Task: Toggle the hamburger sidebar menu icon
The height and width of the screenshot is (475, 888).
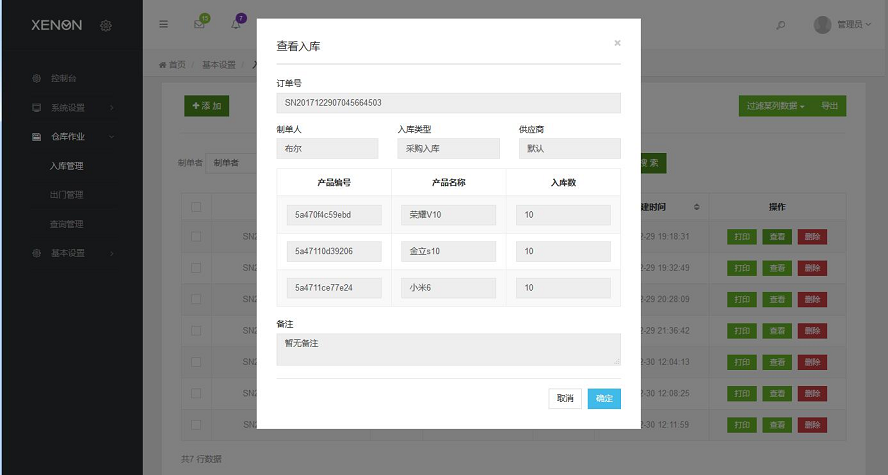Action: 164,25
